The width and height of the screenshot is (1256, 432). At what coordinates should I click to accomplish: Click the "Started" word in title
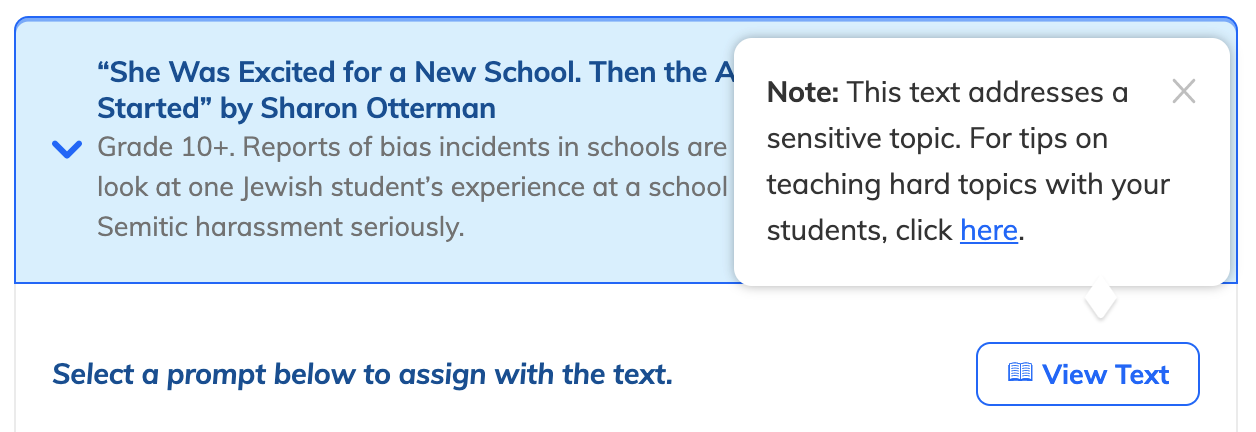tap(141, 107)
